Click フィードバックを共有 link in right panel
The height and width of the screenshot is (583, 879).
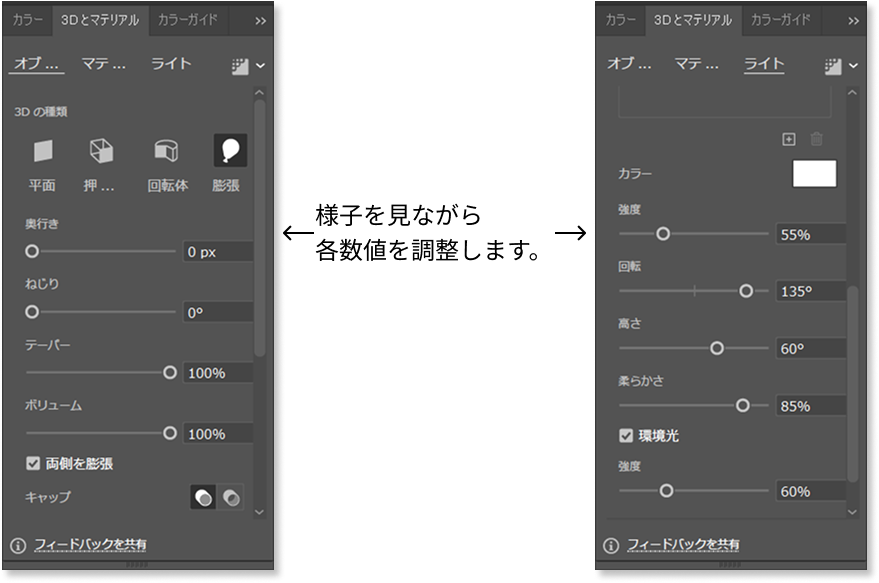point(683,545)
